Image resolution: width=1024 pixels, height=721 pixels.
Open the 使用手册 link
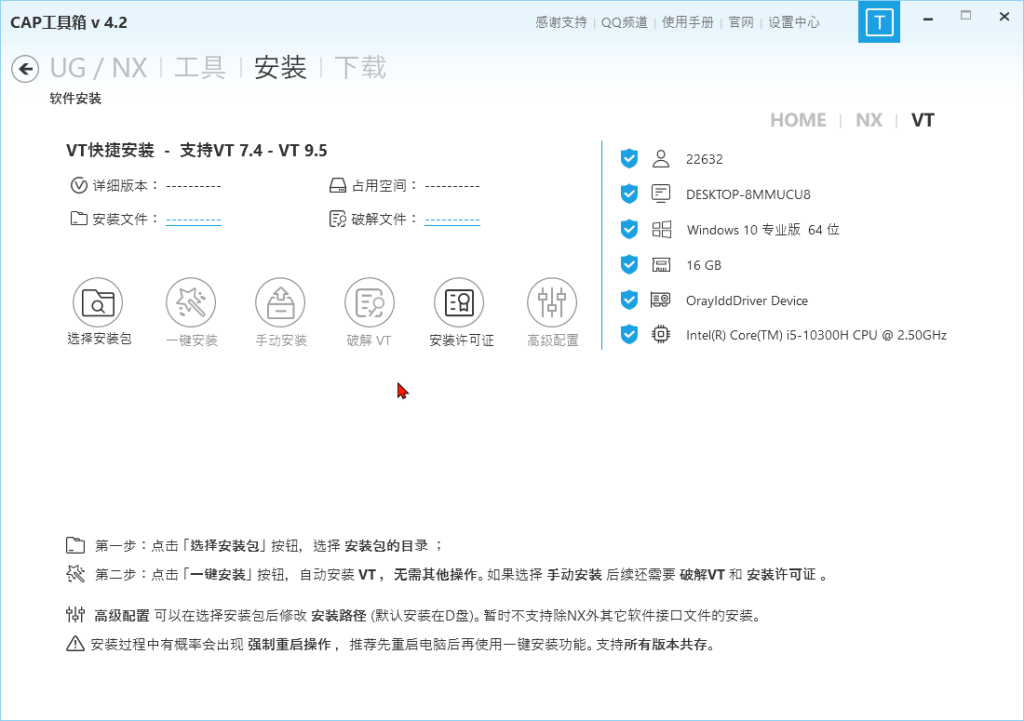[x=688, y=22]
